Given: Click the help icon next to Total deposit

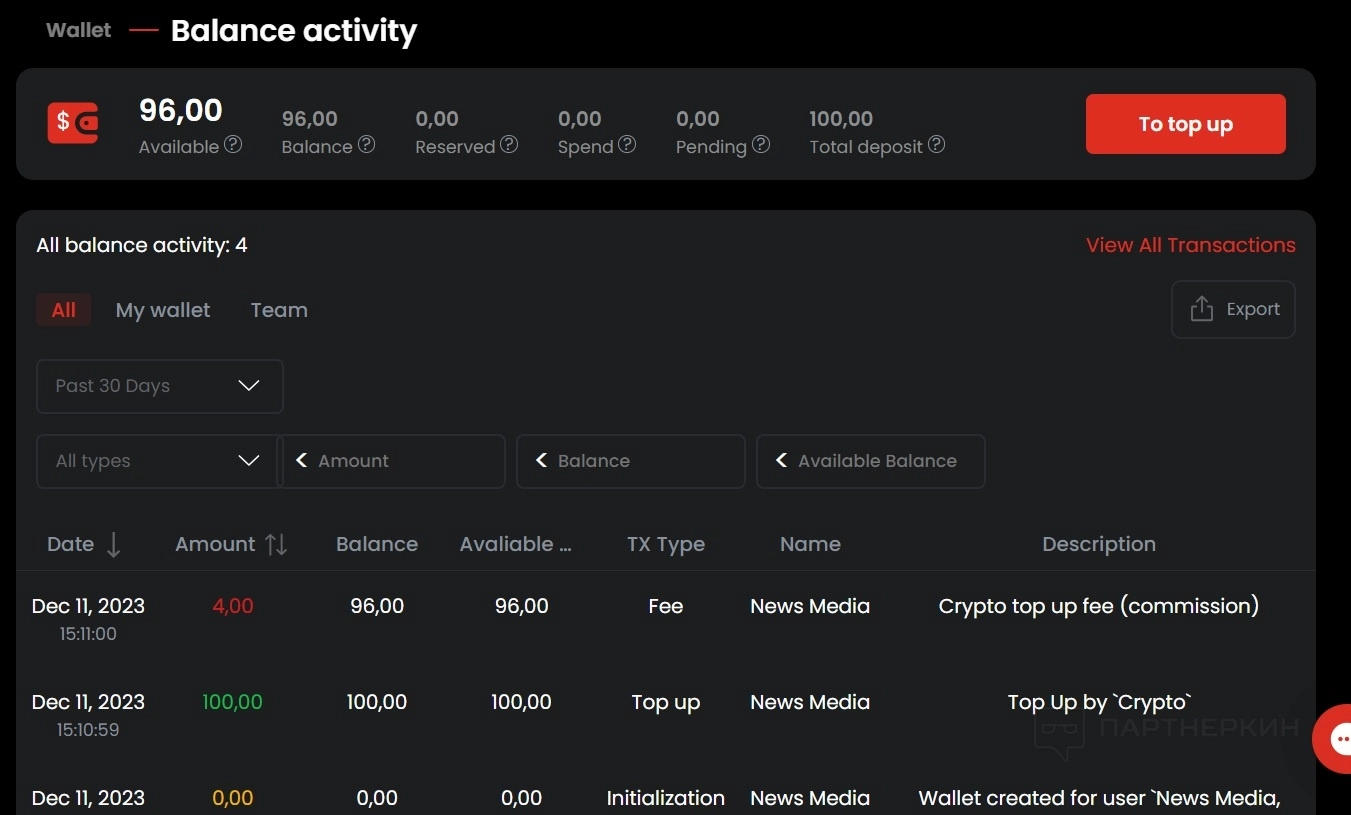Looking at the screenshot, I should (936, 145).
